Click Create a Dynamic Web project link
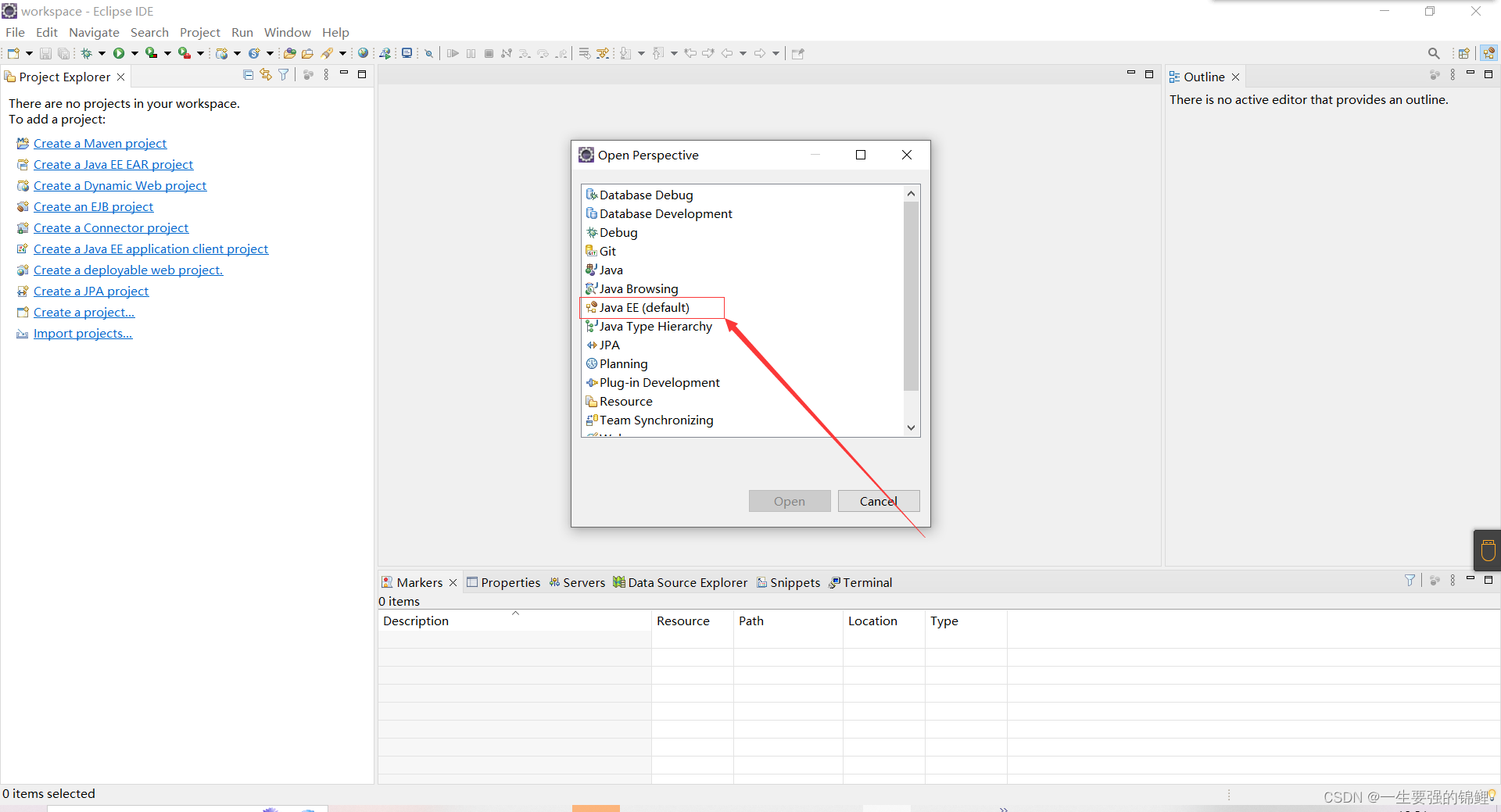This screenshot has width=1501, height=812. (120, 185)
